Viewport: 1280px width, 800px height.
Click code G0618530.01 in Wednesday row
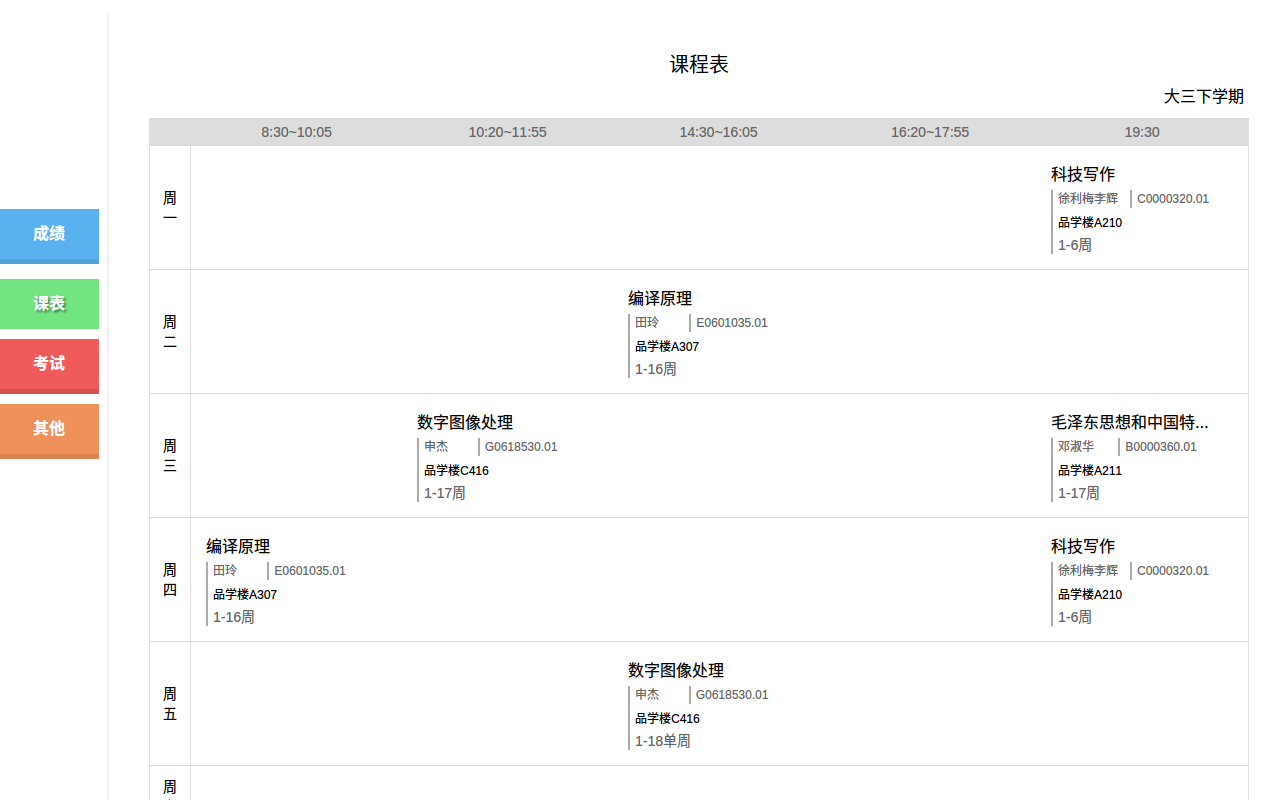tap(521, 446)
